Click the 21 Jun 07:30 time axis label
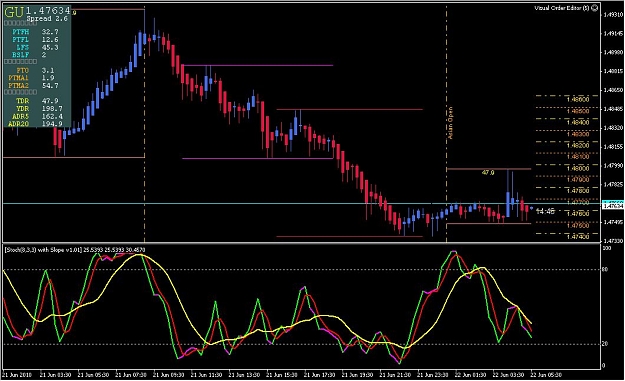Screen dimensions: 625x381 [x=130, y=375]
